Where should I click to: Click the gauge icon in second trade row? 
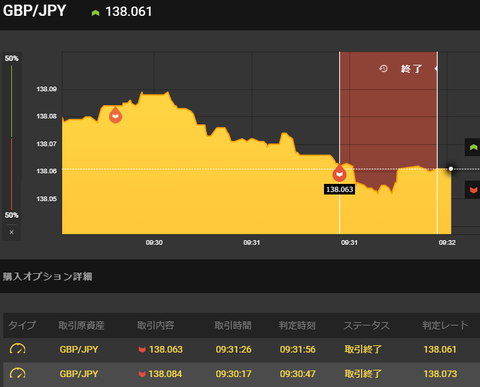pos(18,373)
